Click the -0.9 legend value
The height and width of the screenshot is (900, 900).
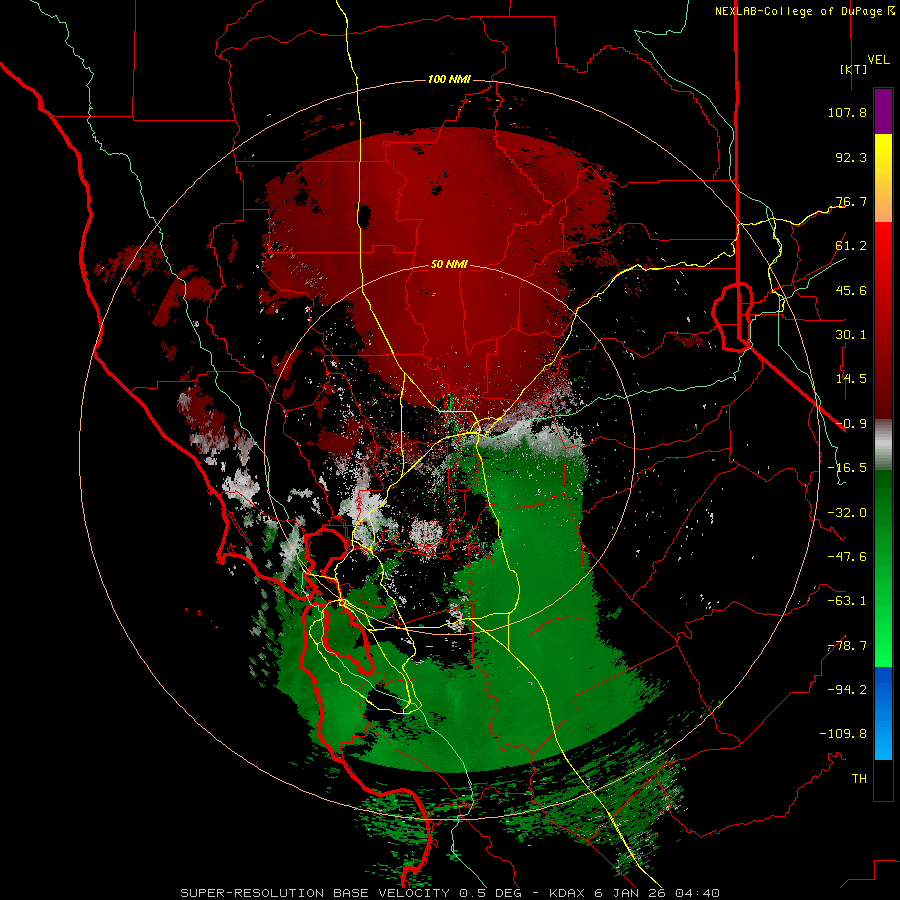pos(851,424)
